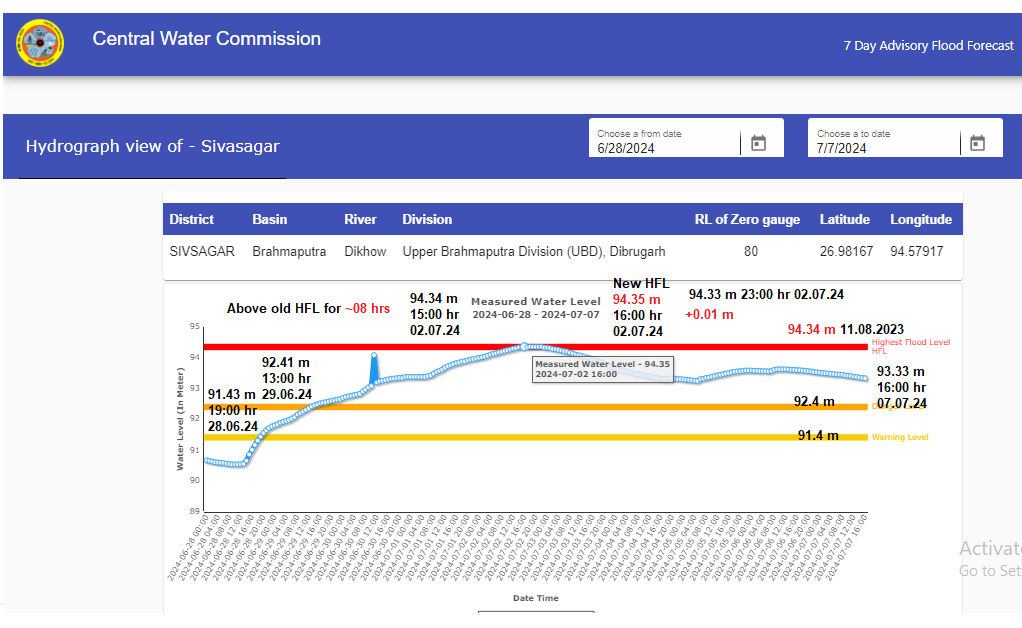Click the Central Water Commission logo
Viewport: 1022px width, 628px height.
40,44
